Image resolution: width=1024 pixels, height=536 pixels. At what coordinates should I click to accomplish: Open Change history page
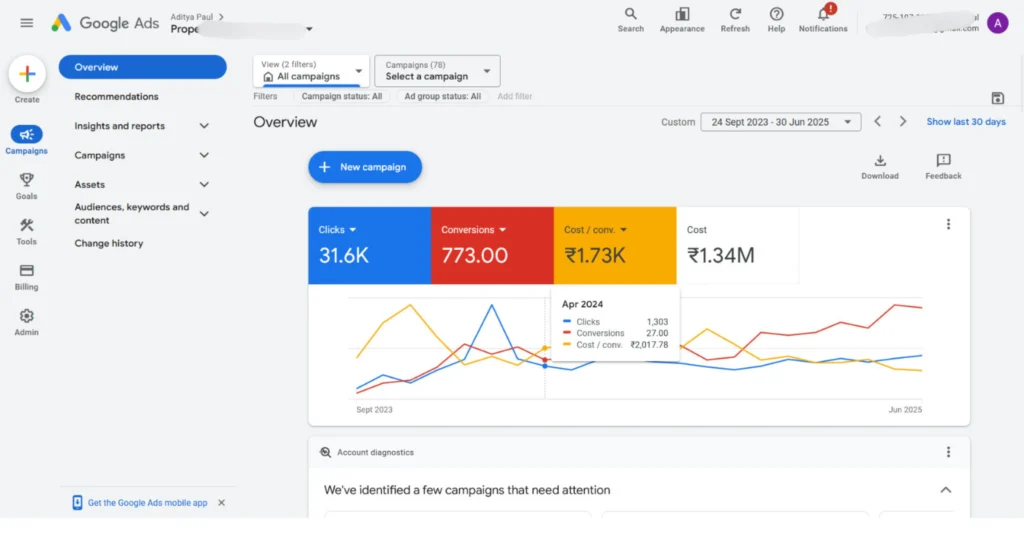pos(108,244)
